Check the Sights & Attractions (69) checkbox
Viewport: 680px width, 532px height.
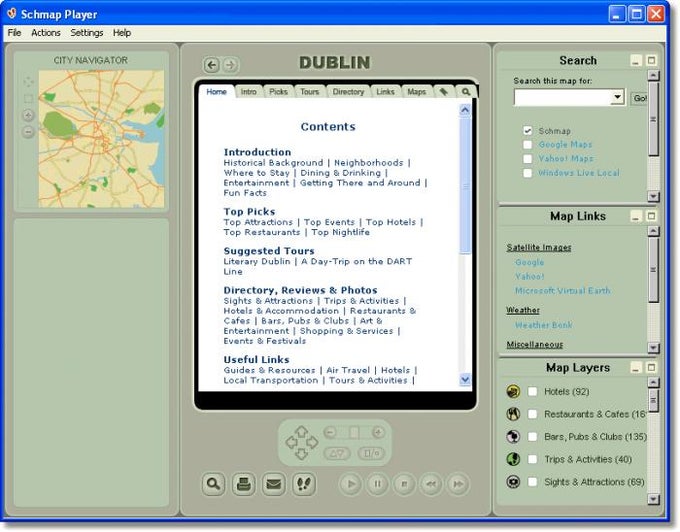[x=532, y=482]
